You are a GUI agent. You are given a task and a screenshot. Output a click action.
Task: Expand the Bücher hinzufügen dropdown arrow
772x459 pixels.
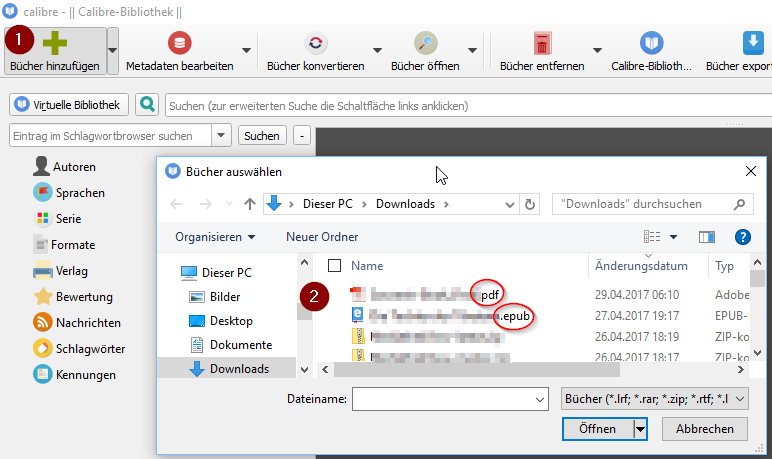point(113,50)
